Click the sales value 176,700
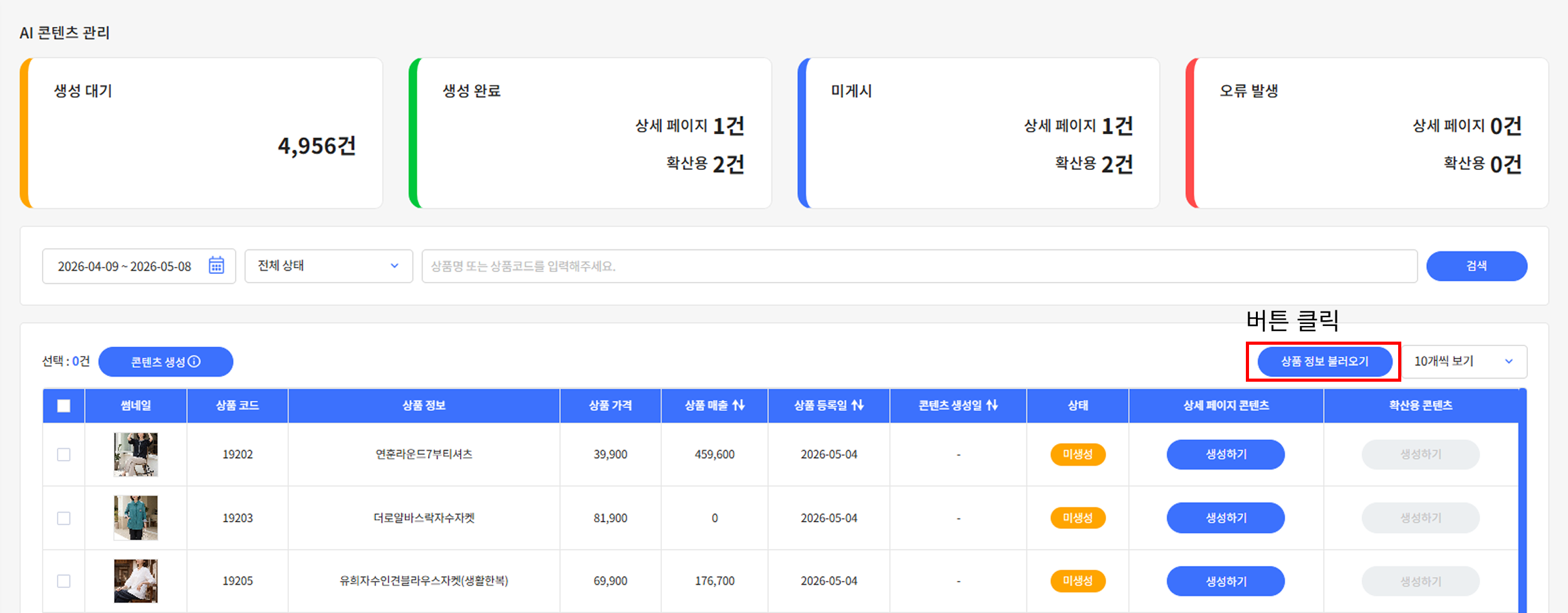 pos(714,581)
